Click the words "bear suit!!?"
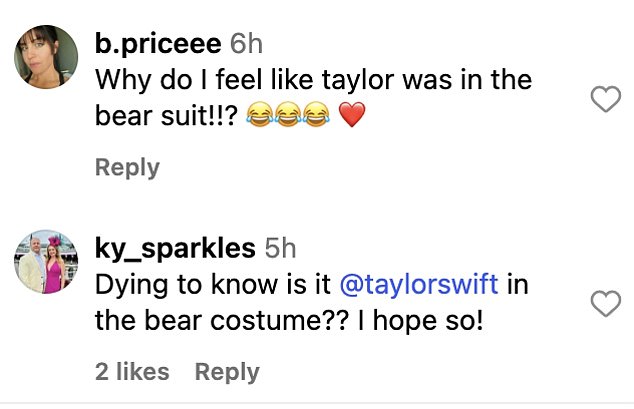Viewport: 634px width, 409px height. point(162,117)
